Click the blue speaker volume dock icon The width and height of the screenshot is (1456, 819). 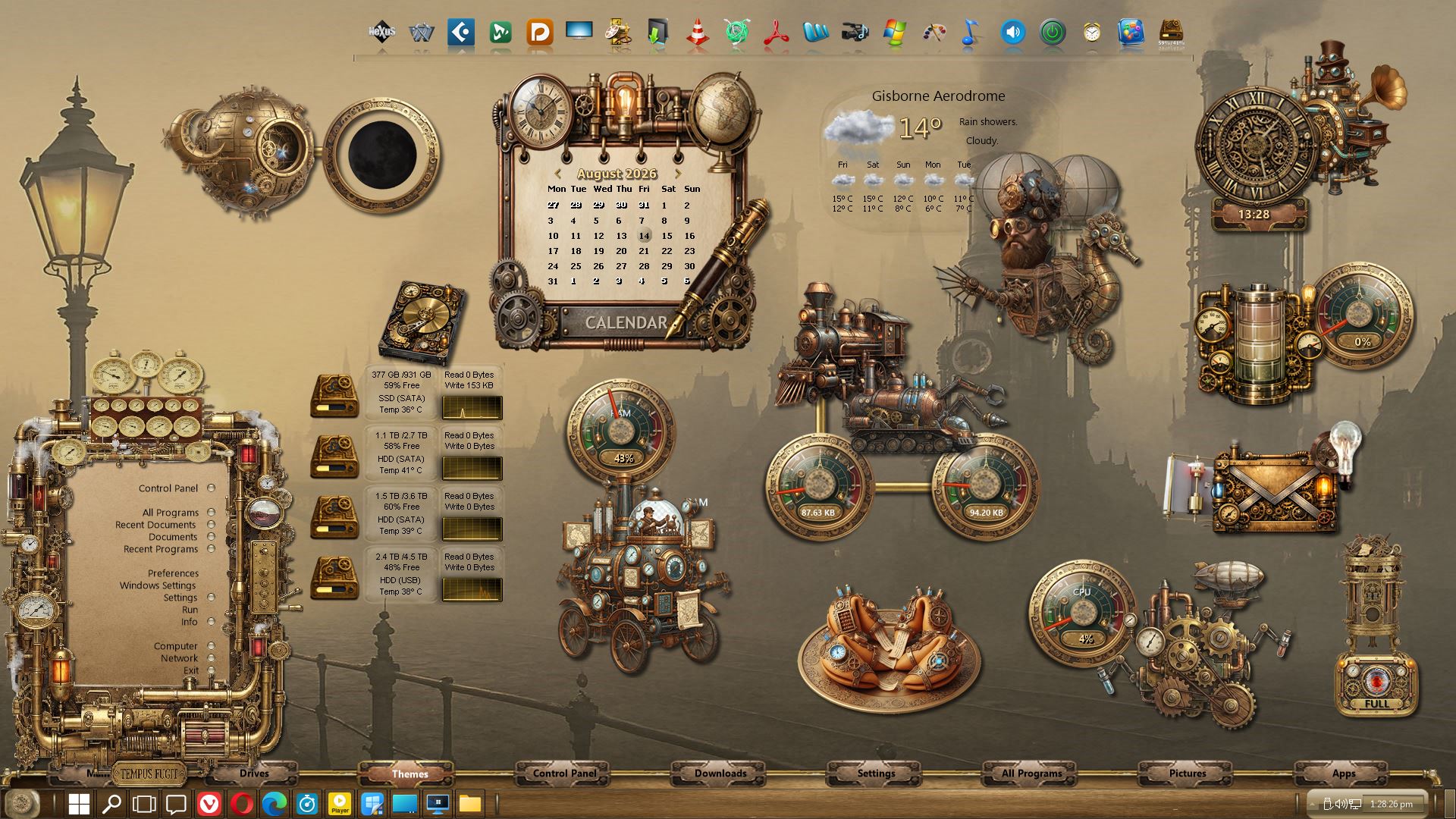point(1012,33)
